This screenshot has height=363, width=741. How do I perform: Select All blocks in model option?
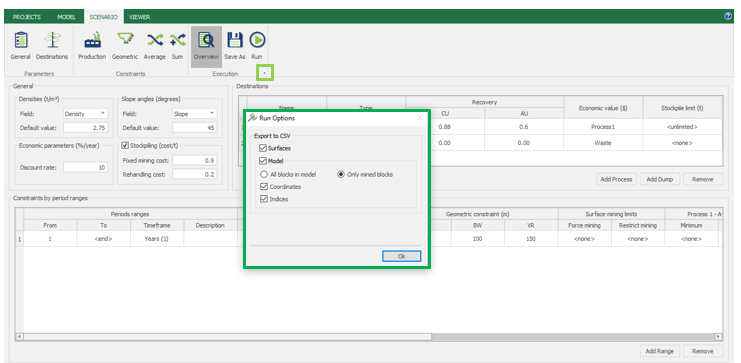(264, 174)
